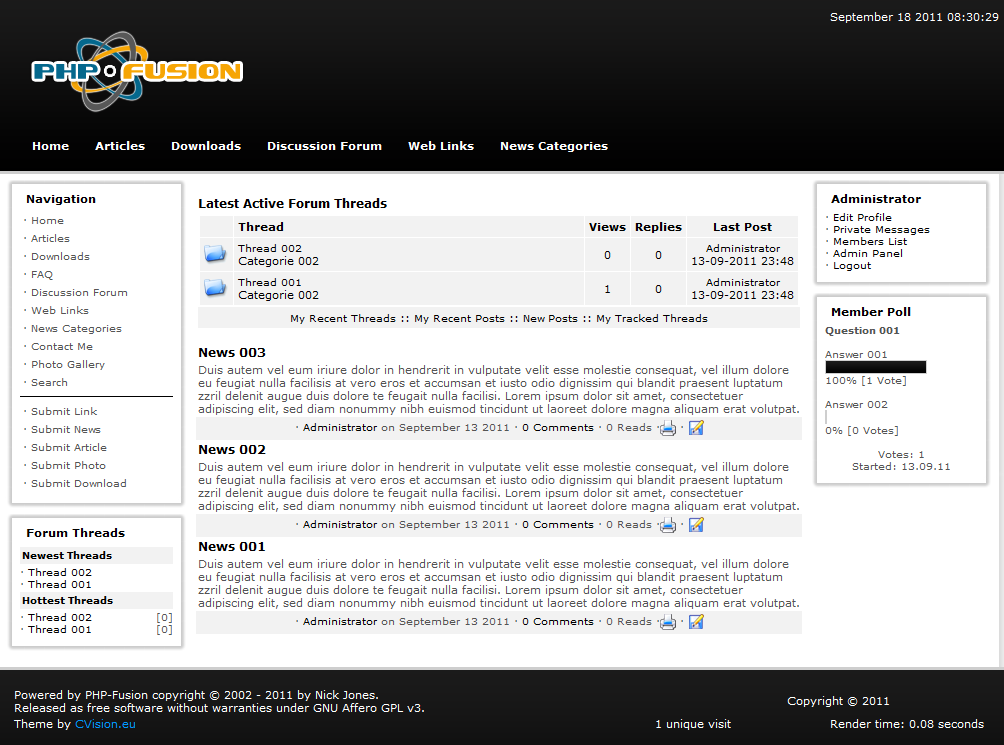This screenshot has width=1004, height=745.
Task: Click the printer icon under News 001
Action: pyautogui.click(x=668, y=622)
